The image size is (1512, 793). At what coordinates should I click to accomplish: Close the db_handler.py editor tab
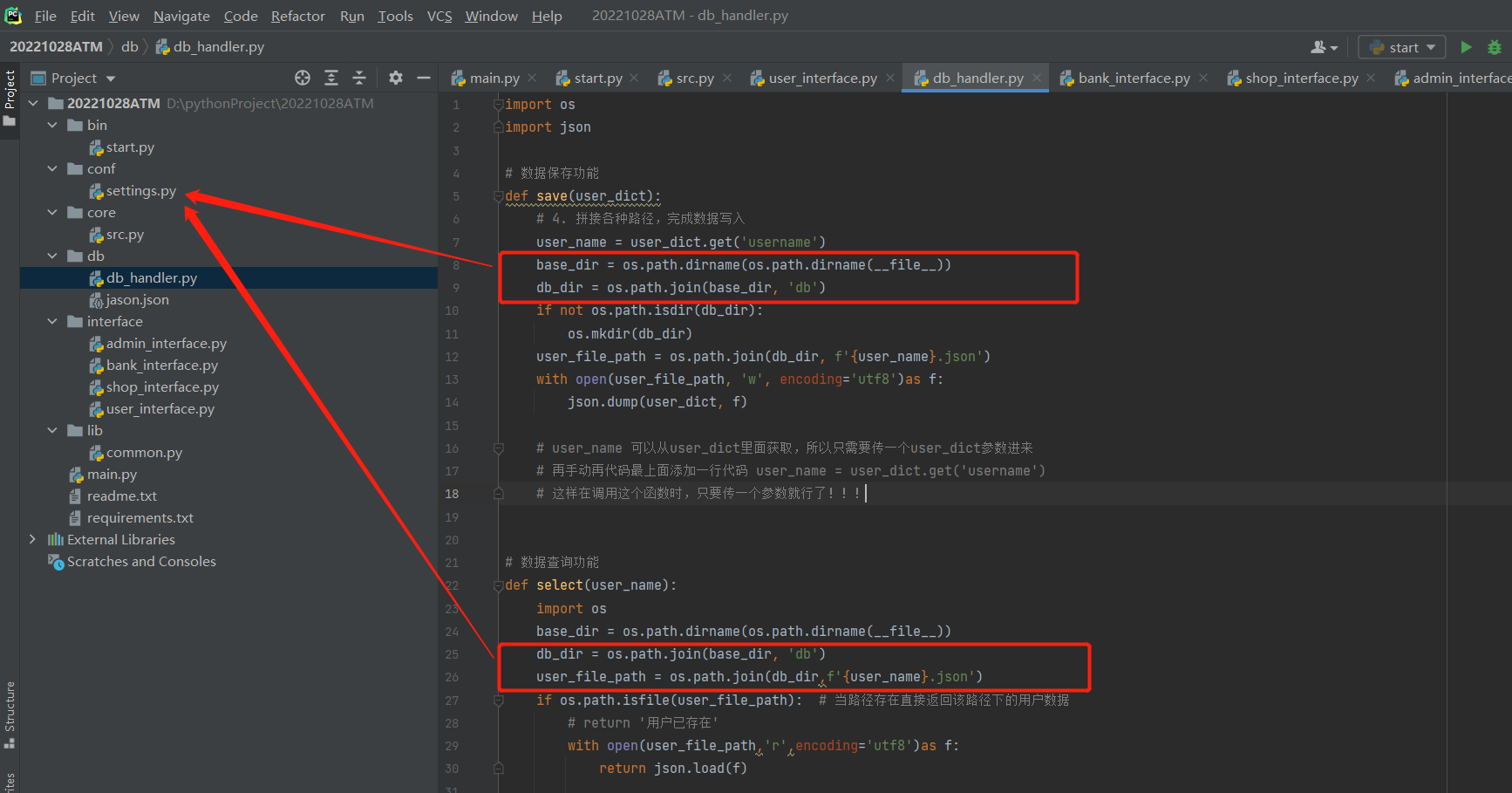coord(1037,78)
